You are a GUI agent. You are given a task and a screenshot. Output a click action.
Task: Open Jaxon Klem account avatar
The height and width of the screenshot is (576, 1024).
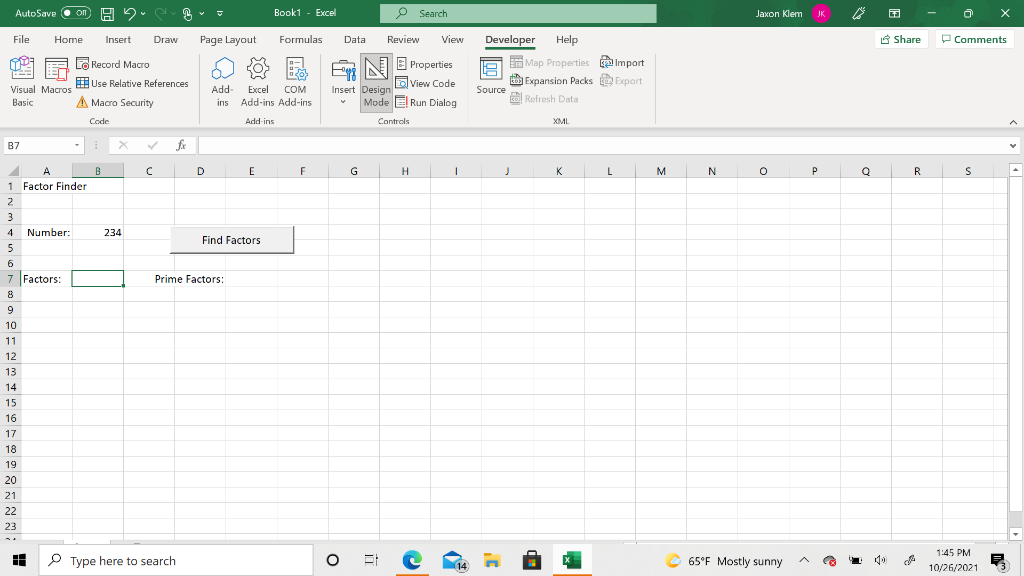821,13
